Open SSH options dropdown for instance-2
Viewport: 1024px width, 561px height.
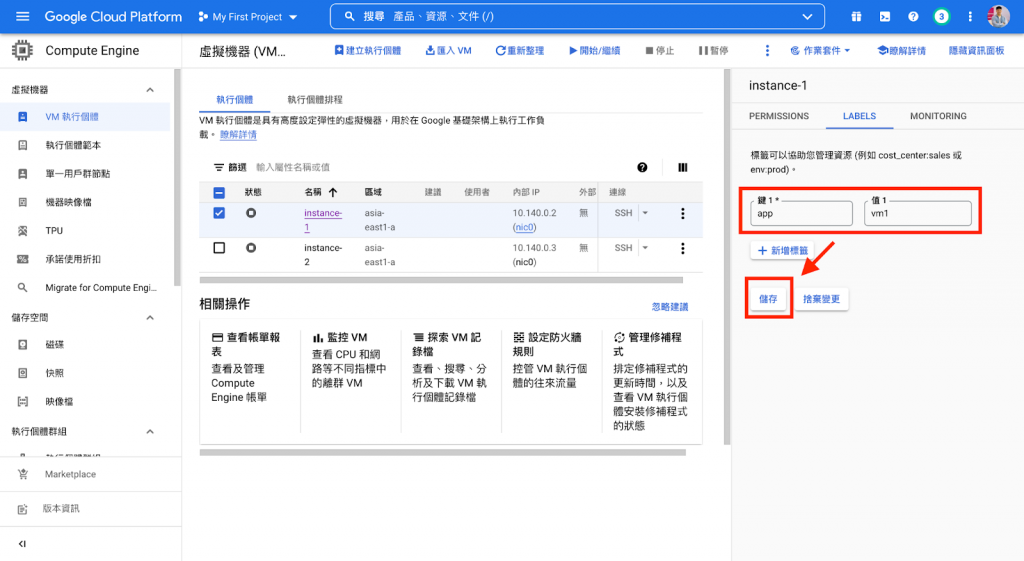coord(645,248)
